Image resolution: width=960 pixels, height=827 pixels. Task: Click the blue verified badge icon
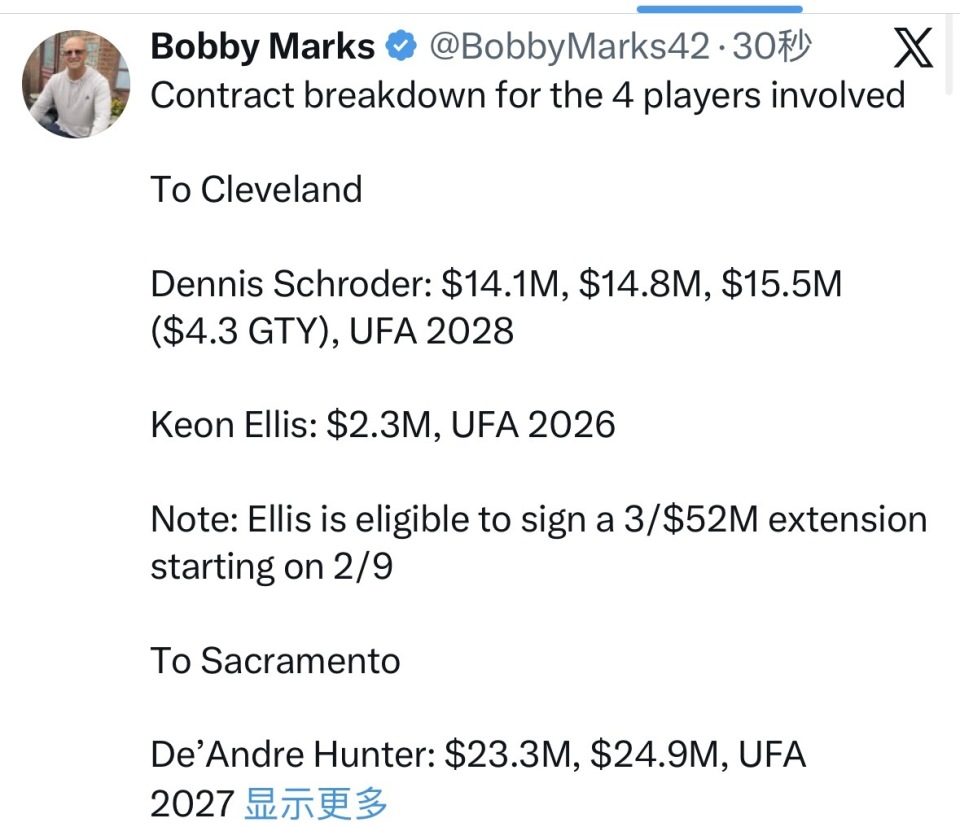[x=402, y=46]
